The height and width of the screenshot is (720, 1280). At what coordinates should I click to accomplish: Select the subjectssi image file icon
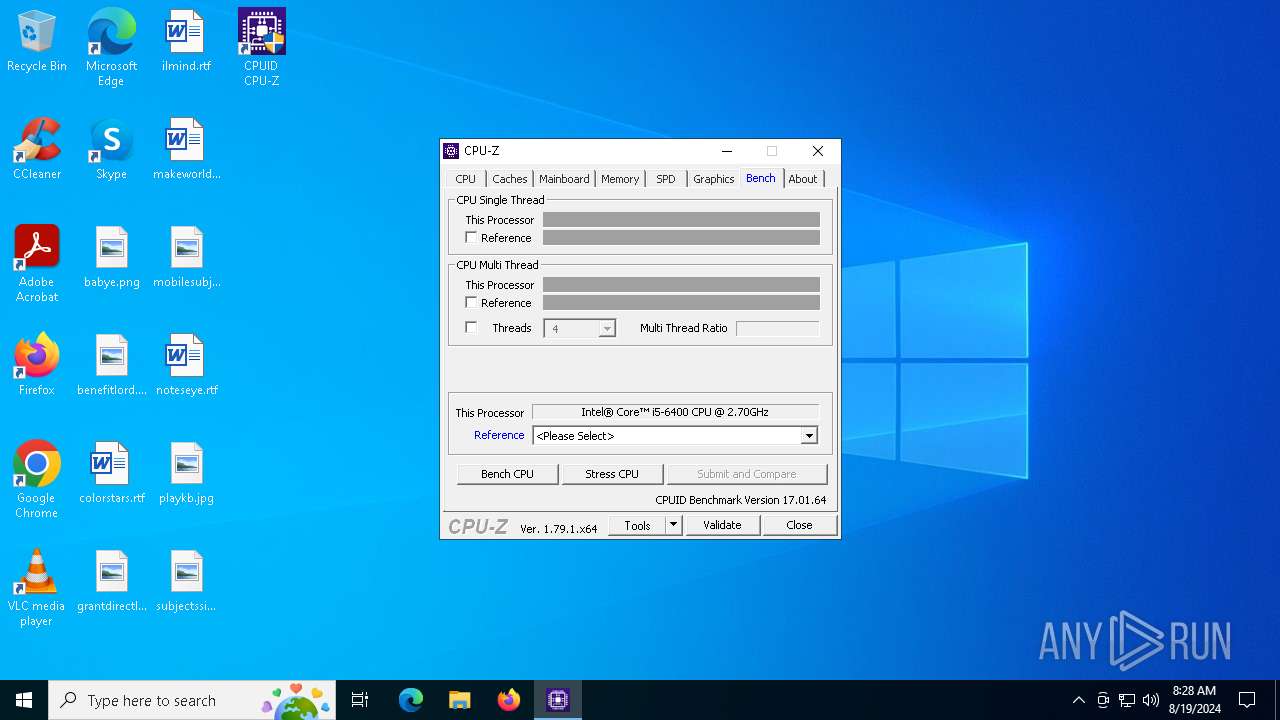click(x=186, y=581)
